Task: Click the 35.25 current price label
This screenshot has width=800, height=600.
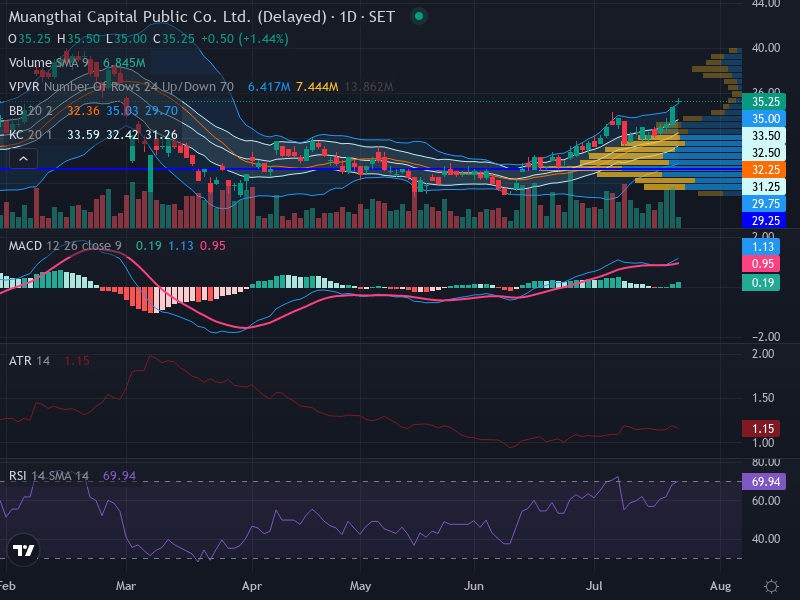Action: [x=764, y=102]
